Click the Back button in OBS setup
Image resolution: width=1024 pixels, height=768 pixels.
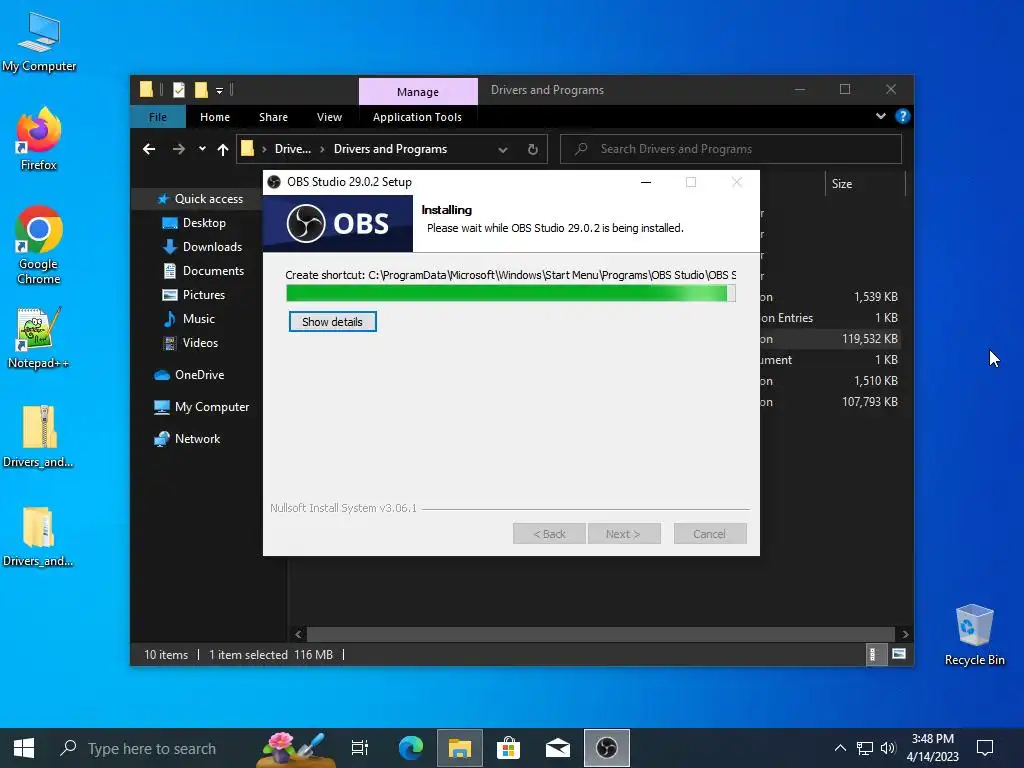coord(549,534)
